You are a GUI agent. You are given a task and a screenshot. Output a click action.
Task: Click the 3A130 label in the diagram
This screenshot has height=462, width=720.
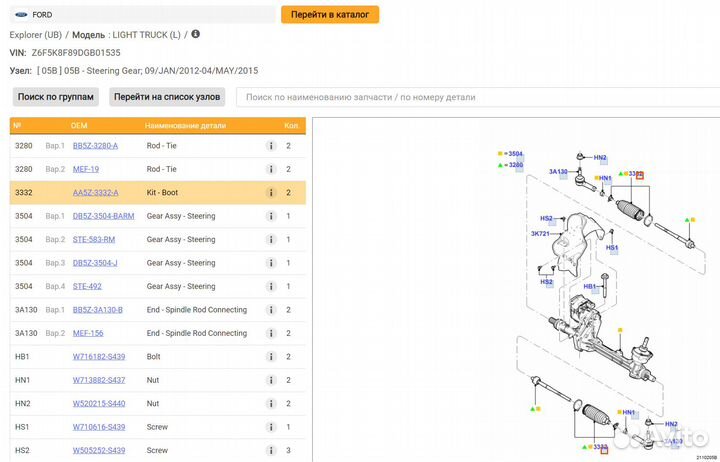[558, 172]
